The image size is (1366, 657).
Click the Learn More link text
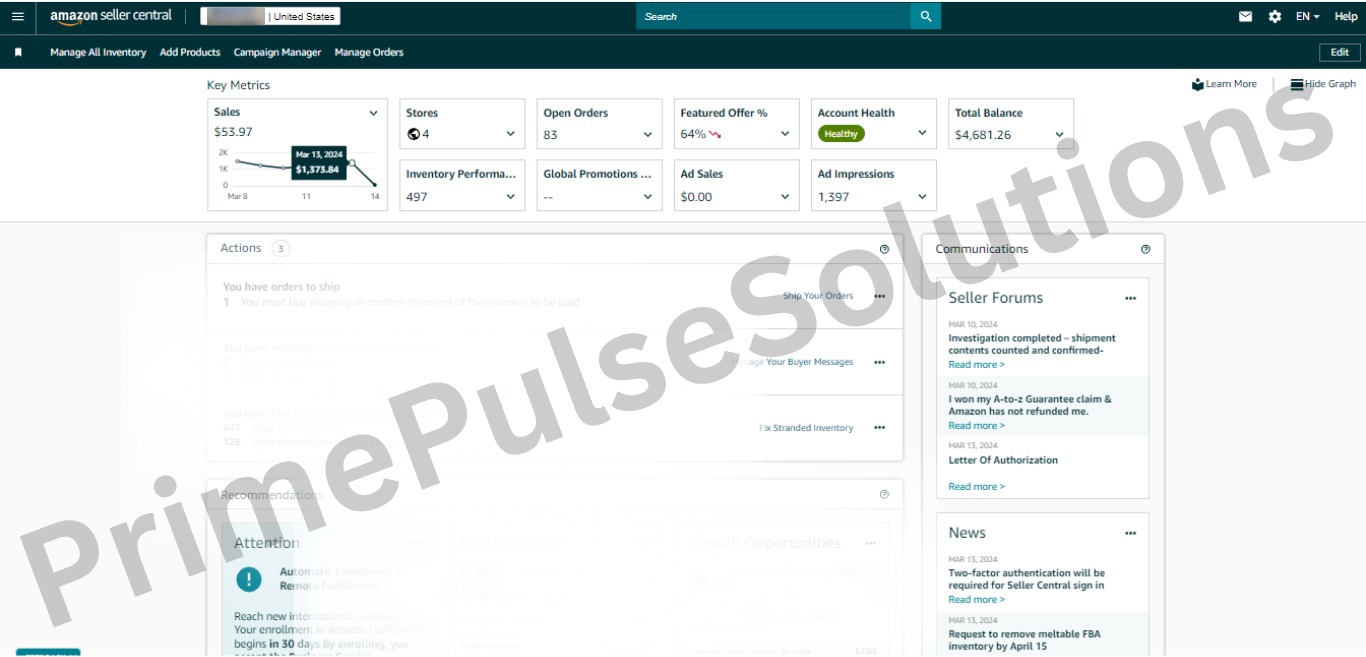point(1231,84)
